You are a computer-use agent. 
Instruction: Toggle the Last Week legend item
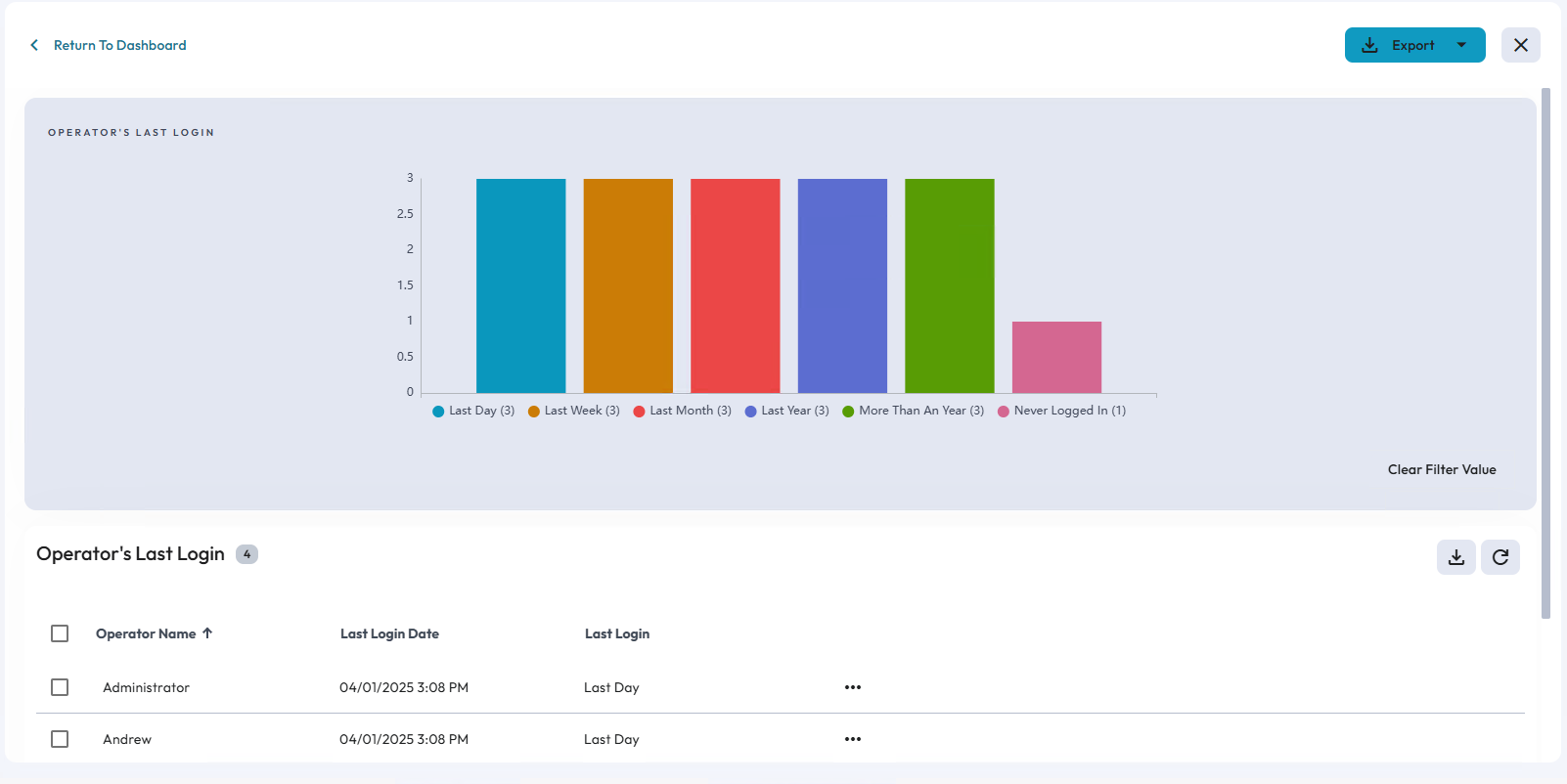click(574, 411)
